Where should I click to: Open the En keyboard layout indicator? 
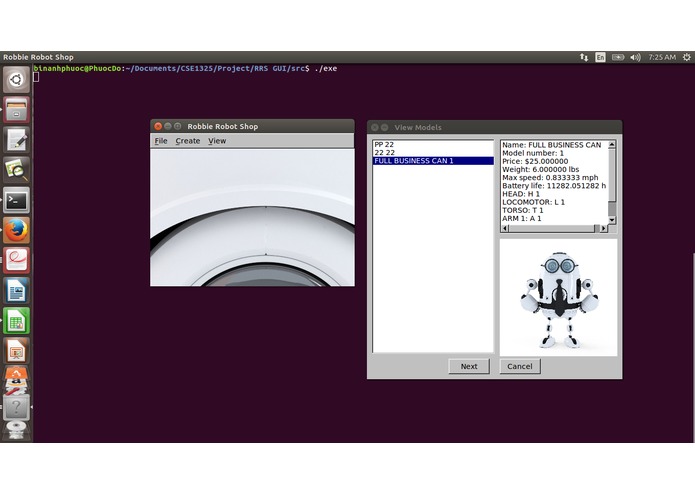(x=600, y=57)
